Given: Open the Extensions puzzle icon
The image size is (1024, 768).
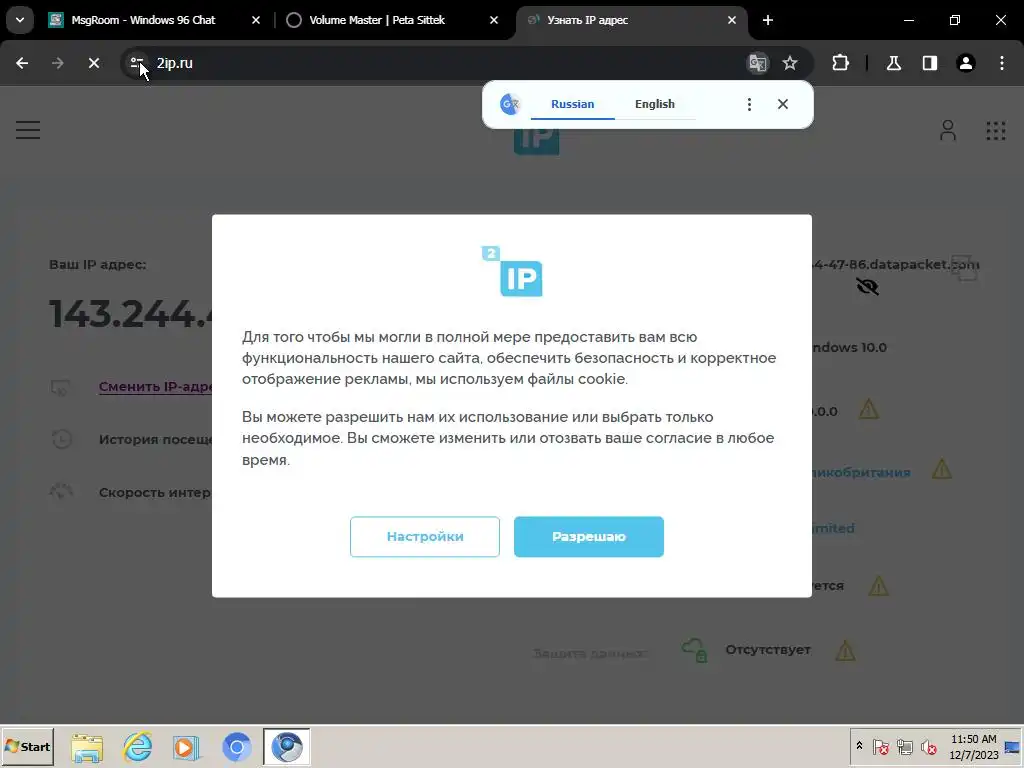Looking at the screenshot, I should [840, 63].
